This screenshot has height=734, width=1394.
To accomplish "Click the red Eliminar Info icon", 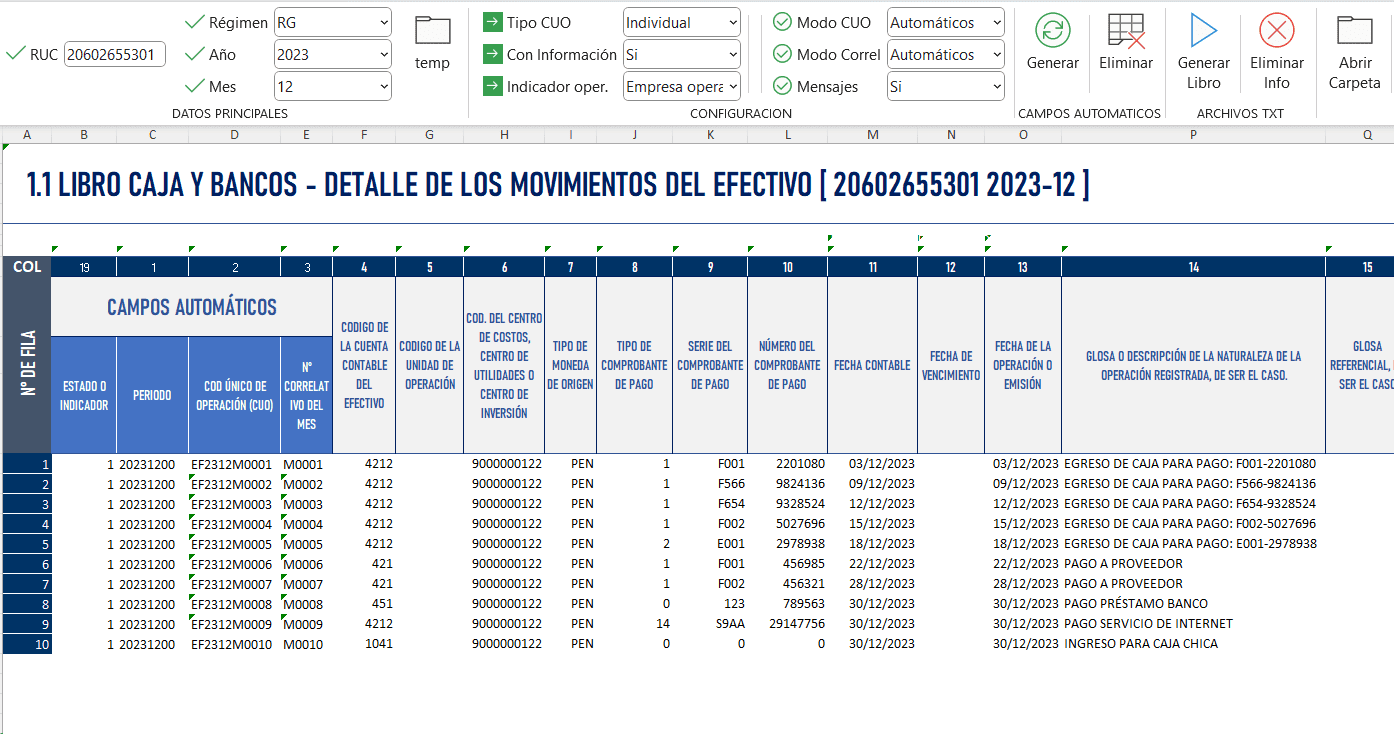I will click(x=1276, y=30).
